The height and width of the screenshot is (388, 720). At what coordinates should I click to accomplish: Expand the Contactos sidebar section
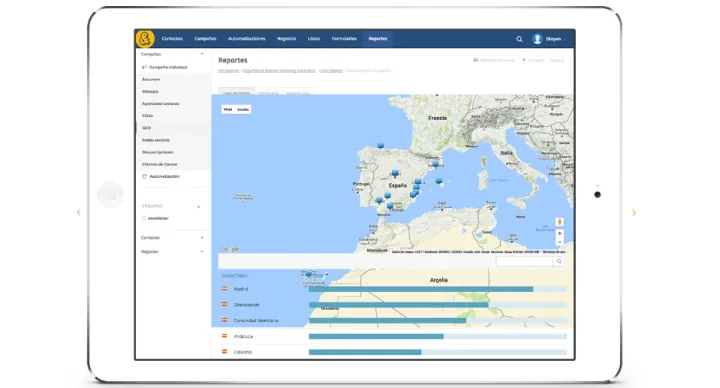point(202,238)
